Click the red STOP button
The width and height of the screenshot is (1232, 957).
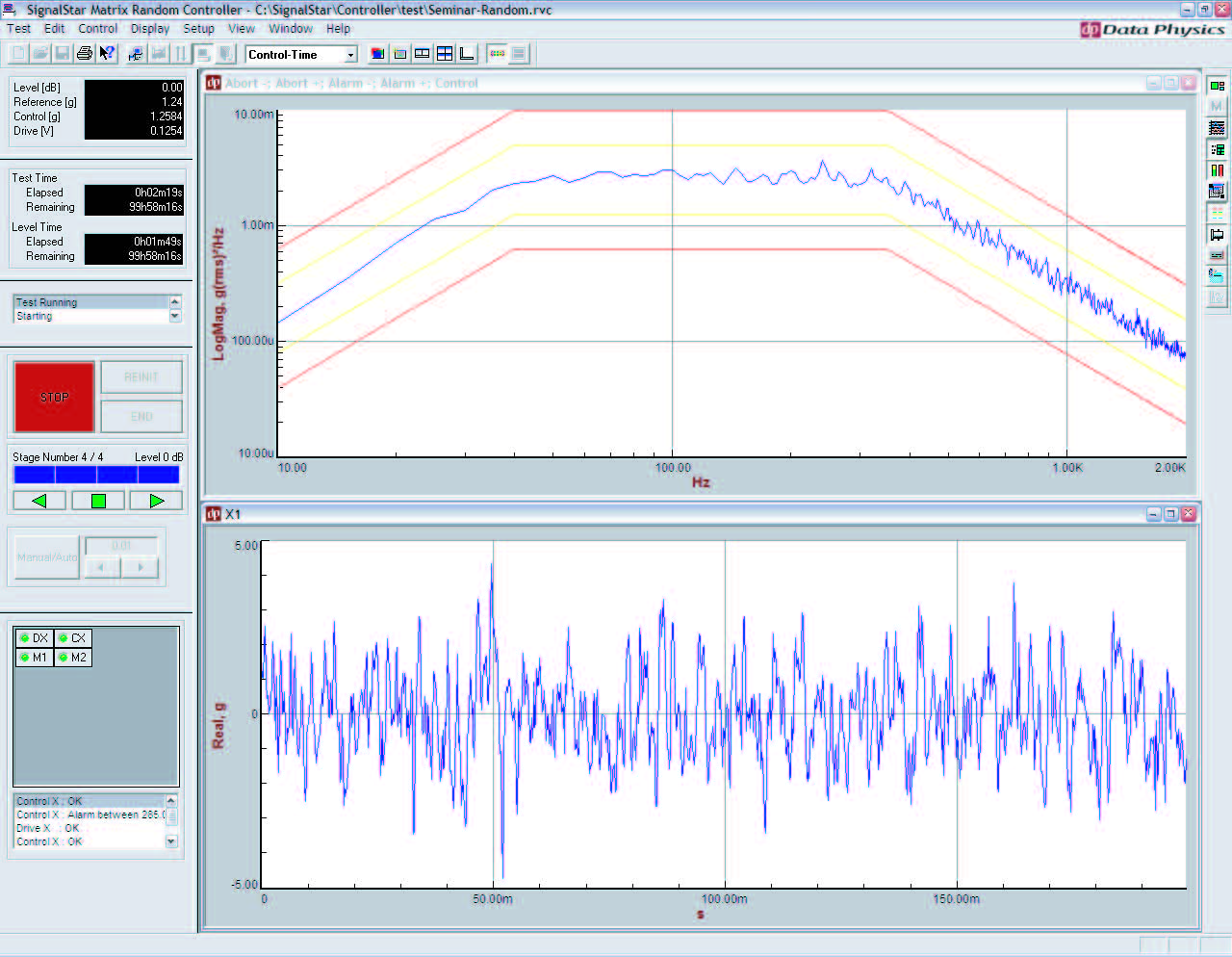point(54,397)
